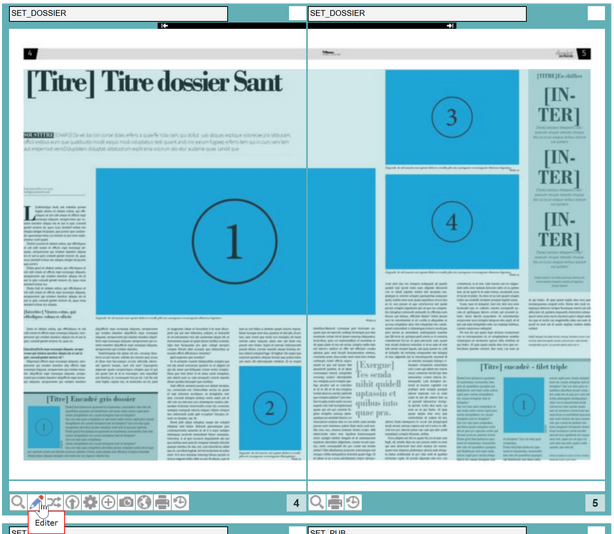
Task: Click the printer icon under page 4
Action: (x=162, y=502)
